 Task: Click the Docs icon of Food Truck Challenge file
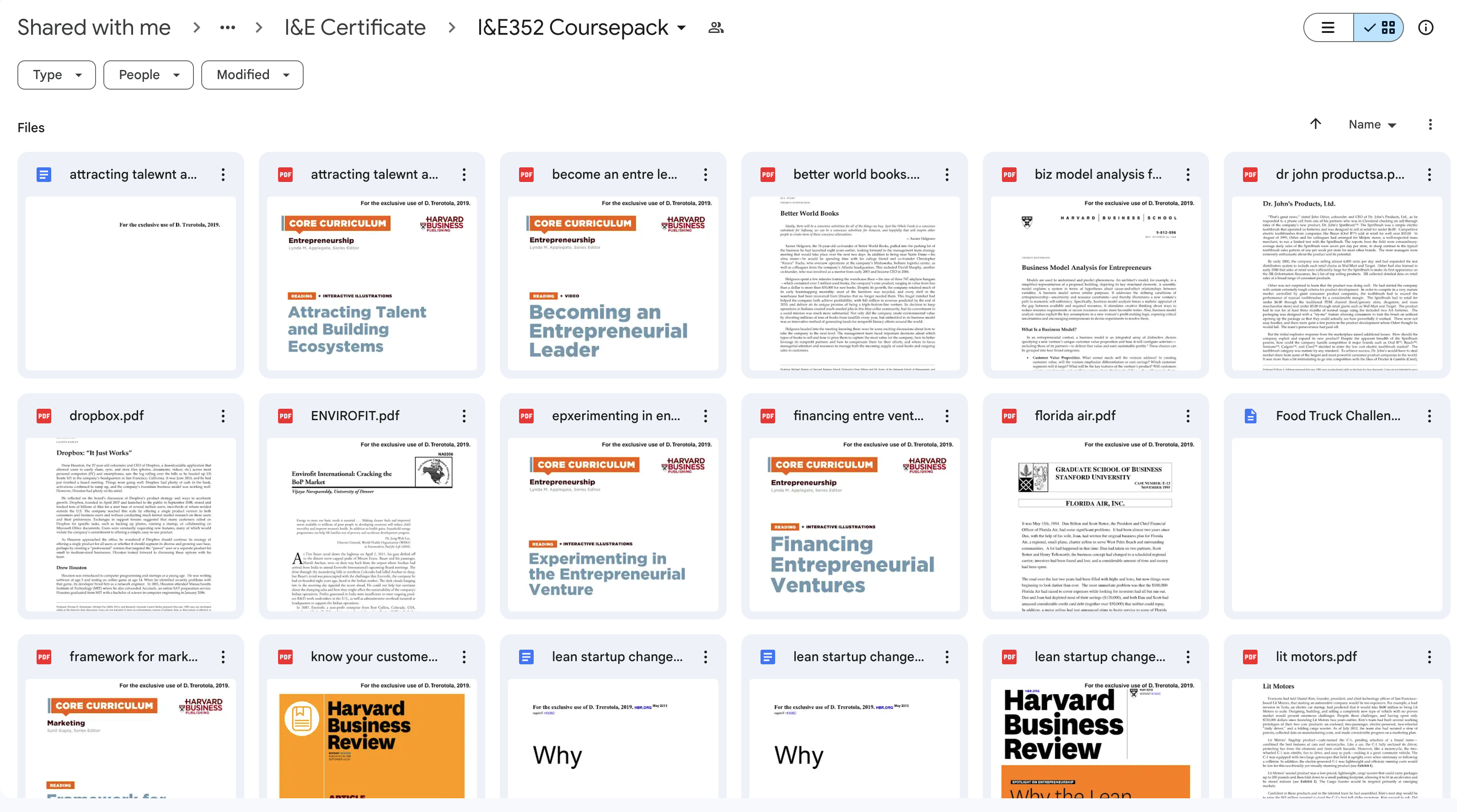[1250, 416]
